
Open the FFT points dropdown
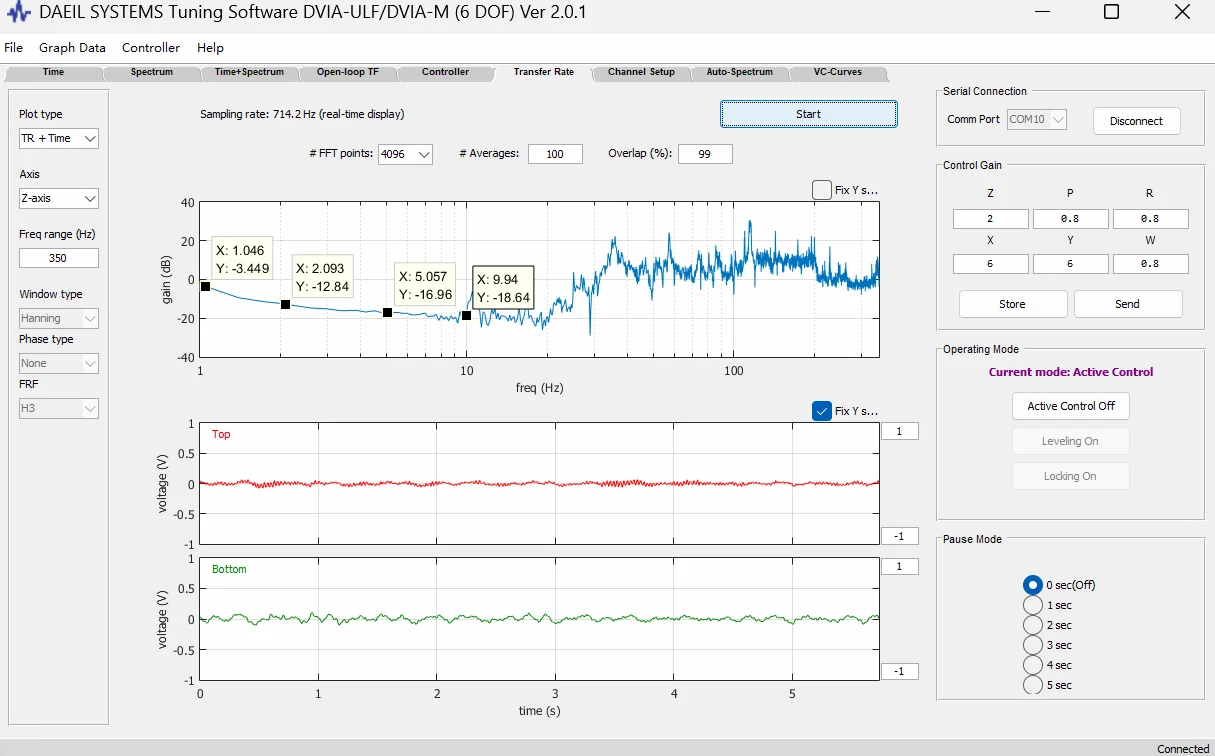[x=405, y=154]
